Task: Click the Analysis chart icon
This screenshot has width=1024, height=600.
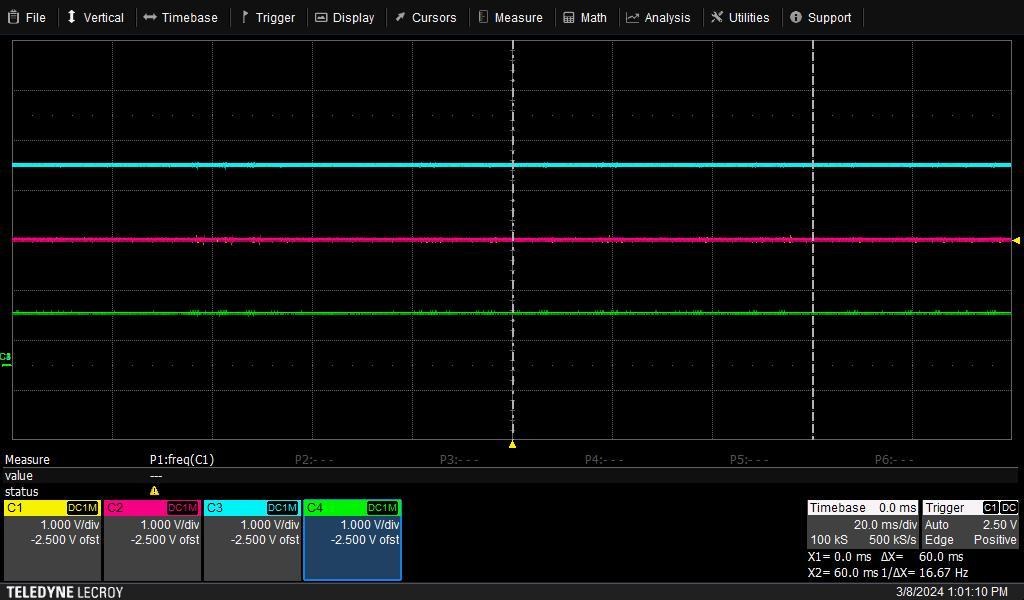Action: click(x=632, y=18)
